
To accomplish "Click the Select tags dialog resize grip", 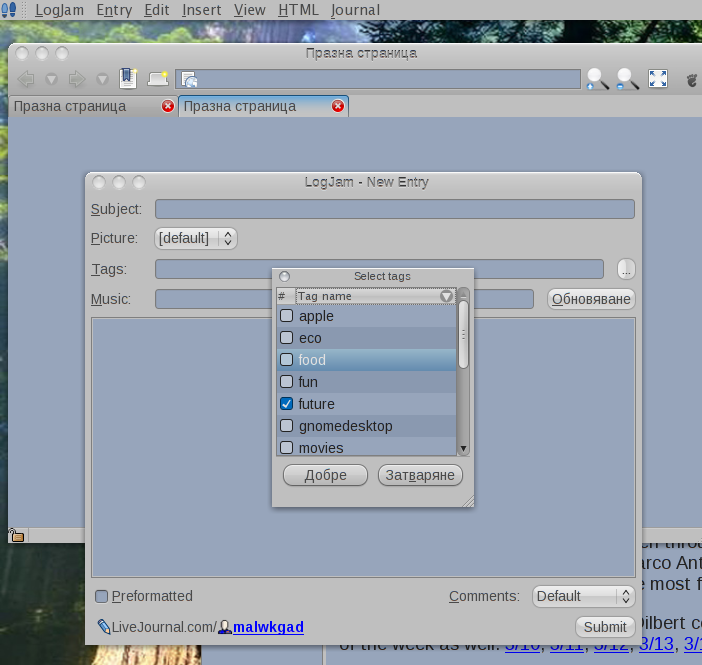I will pos(468,502).
